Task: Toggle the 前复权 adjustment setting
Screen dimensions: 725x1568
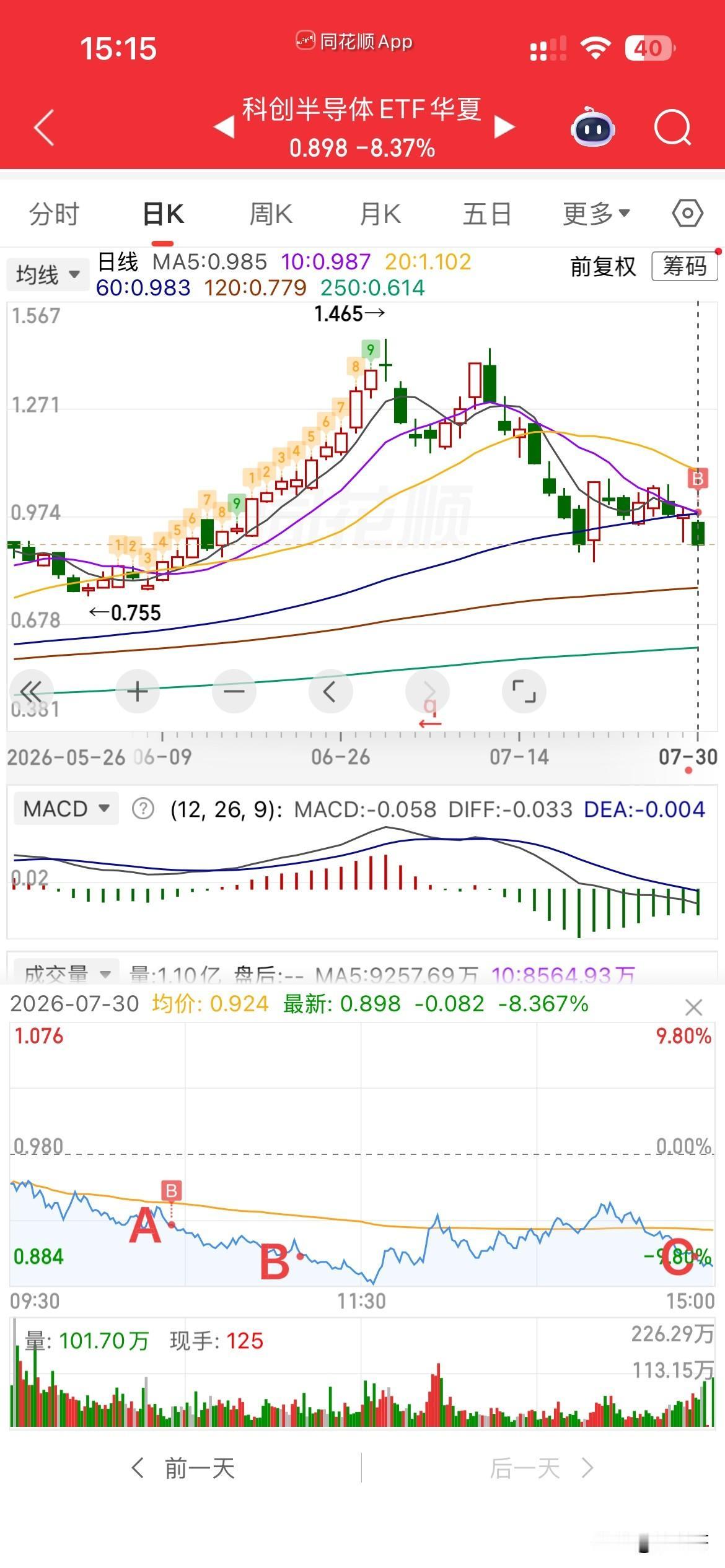Action: (603, 266)
